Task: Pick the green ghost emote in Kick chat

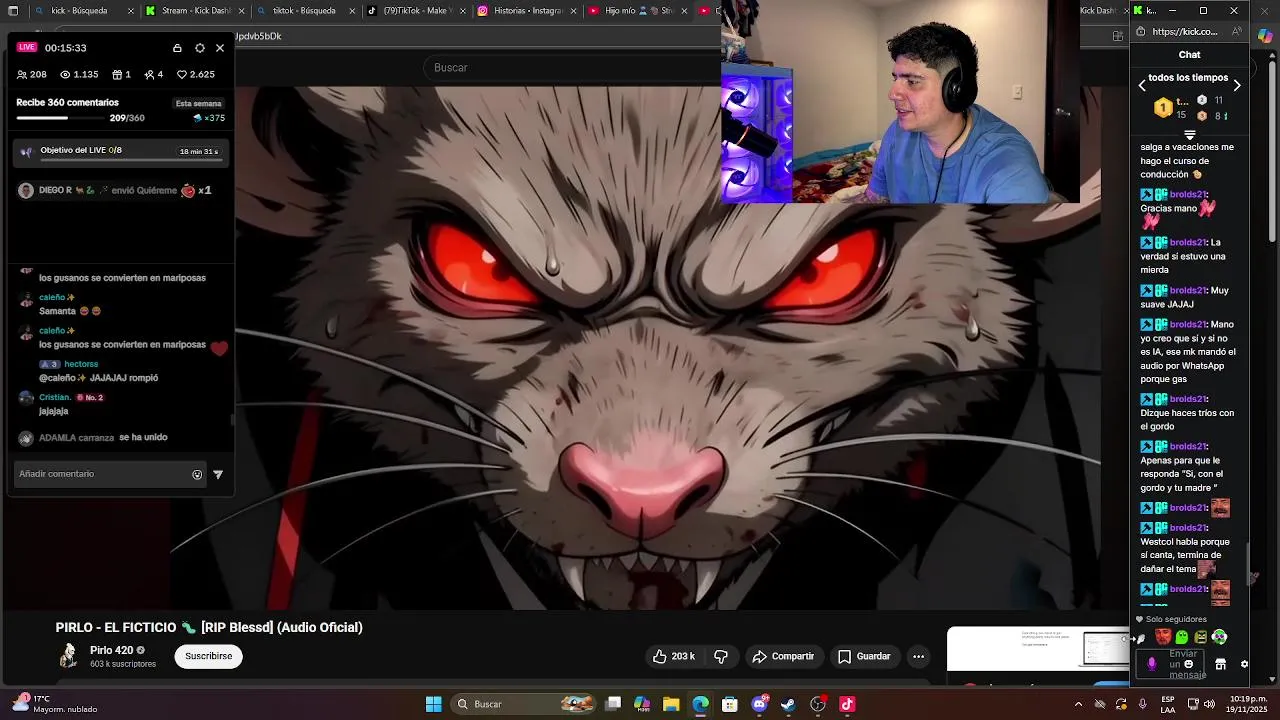Action: (1182, 637)
